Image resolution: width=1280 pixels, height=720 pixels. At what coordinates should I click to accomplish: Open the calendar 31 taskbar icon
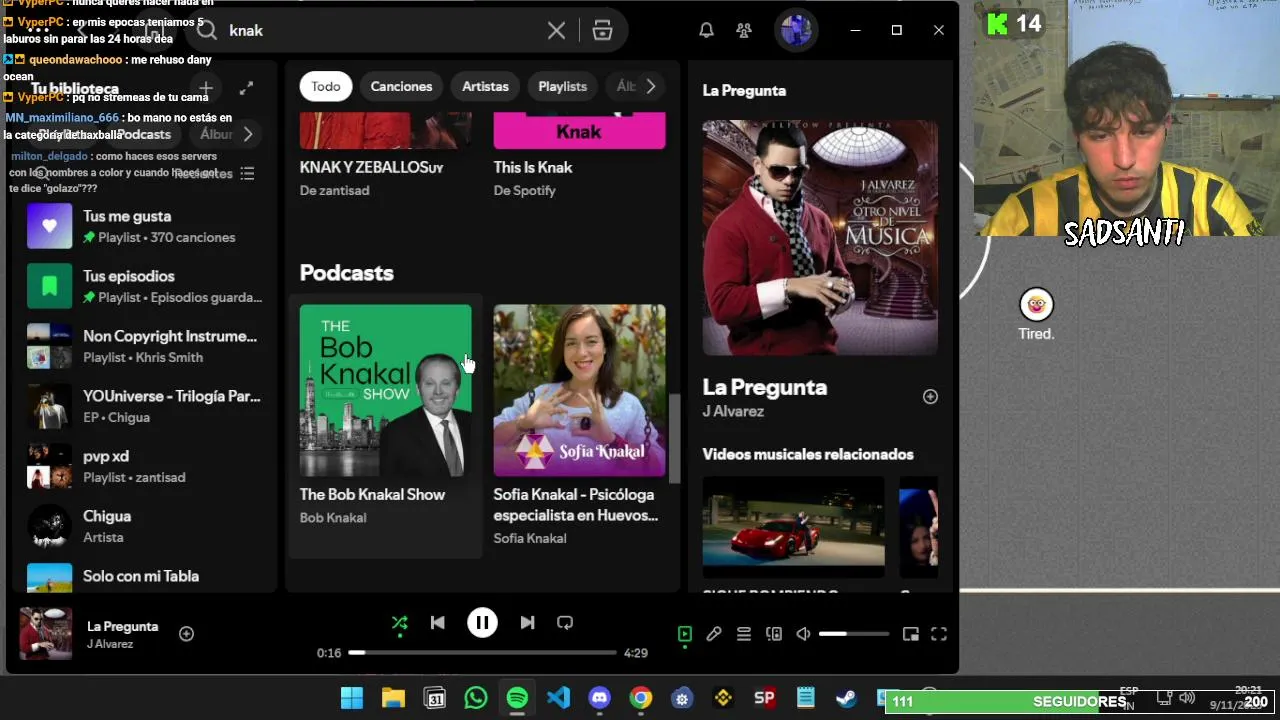tap(435, 698)
